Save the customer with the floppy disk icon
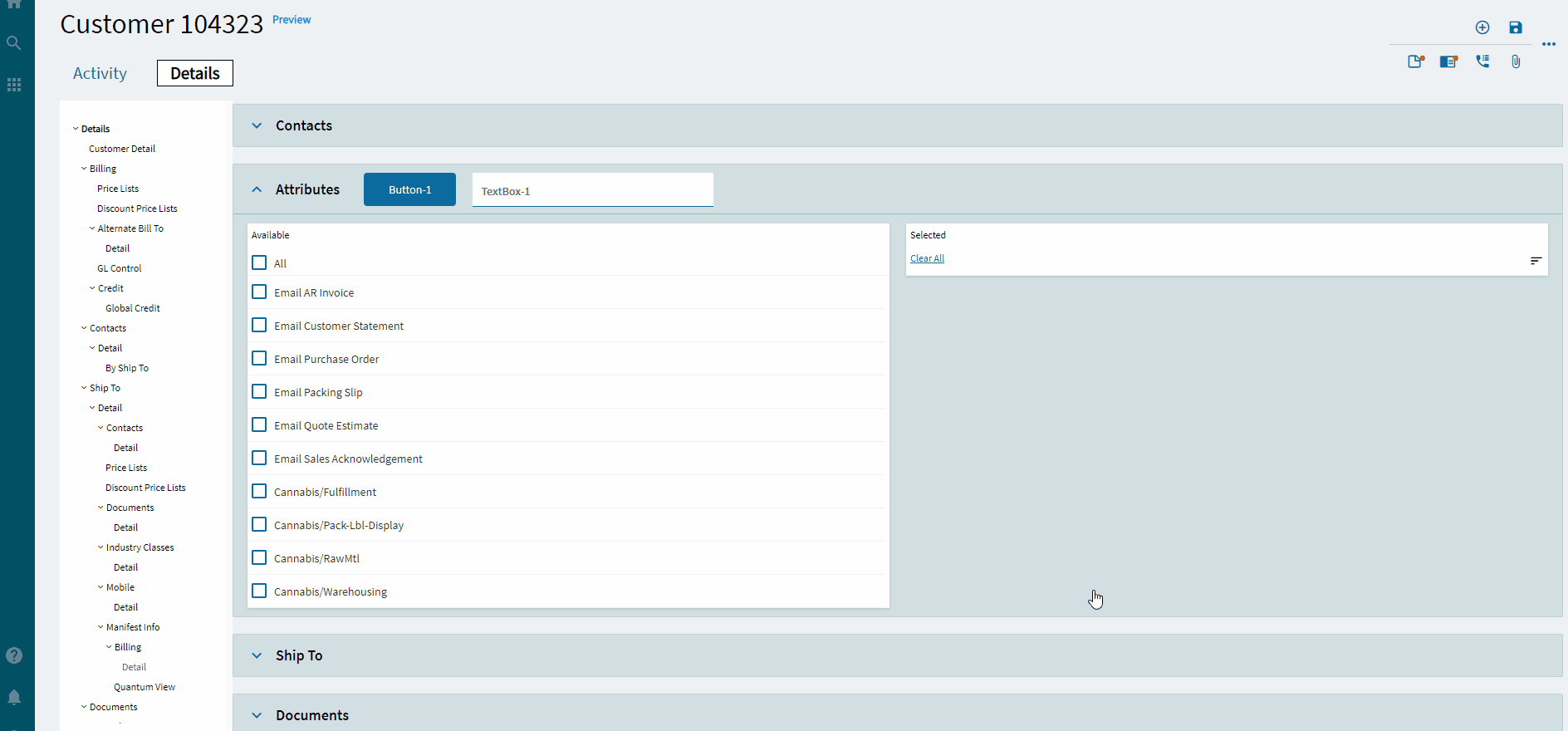 point(1516,27)
